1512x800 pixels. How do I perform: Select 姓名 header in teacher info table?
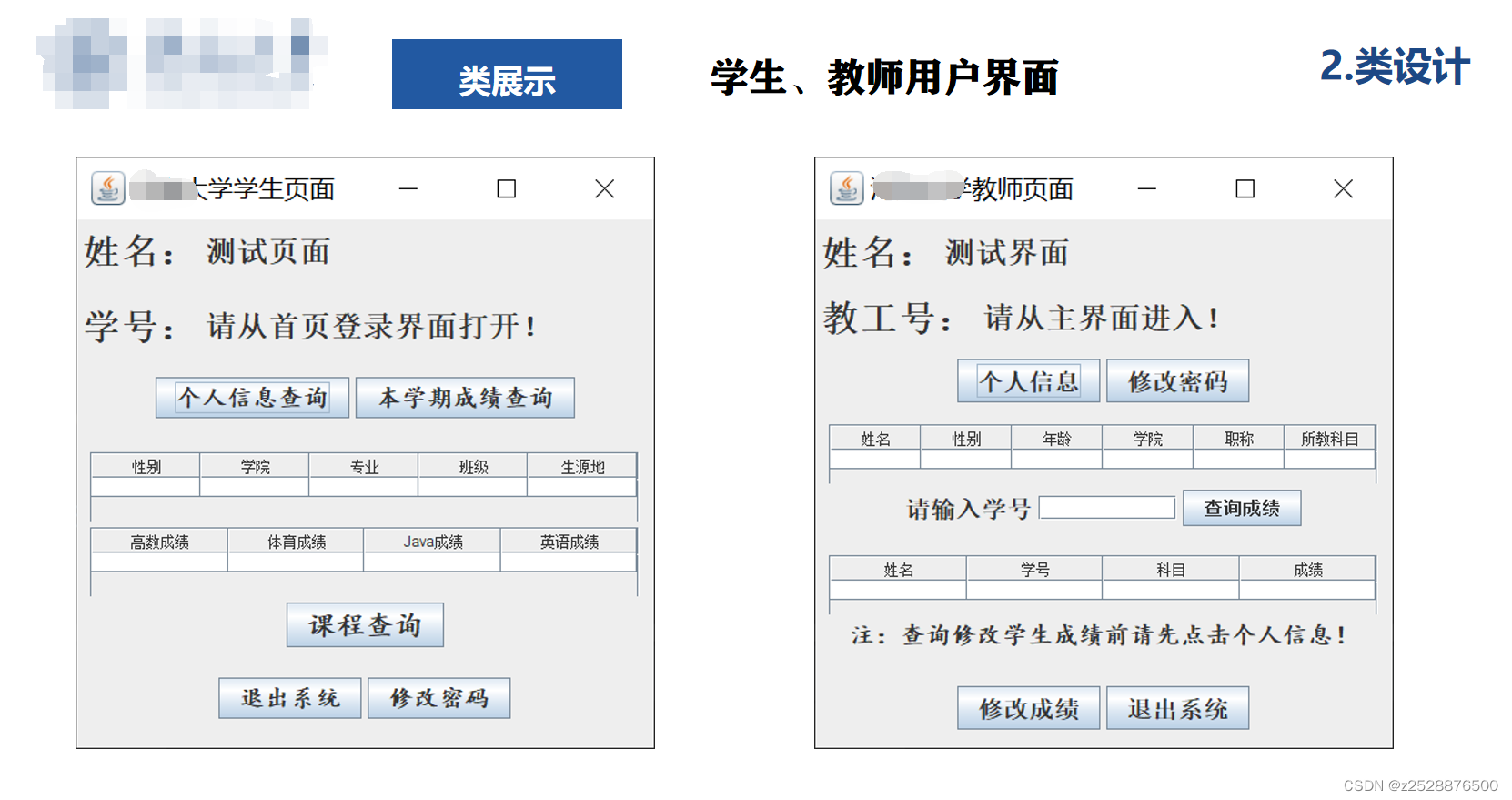(x=875, y=439)
